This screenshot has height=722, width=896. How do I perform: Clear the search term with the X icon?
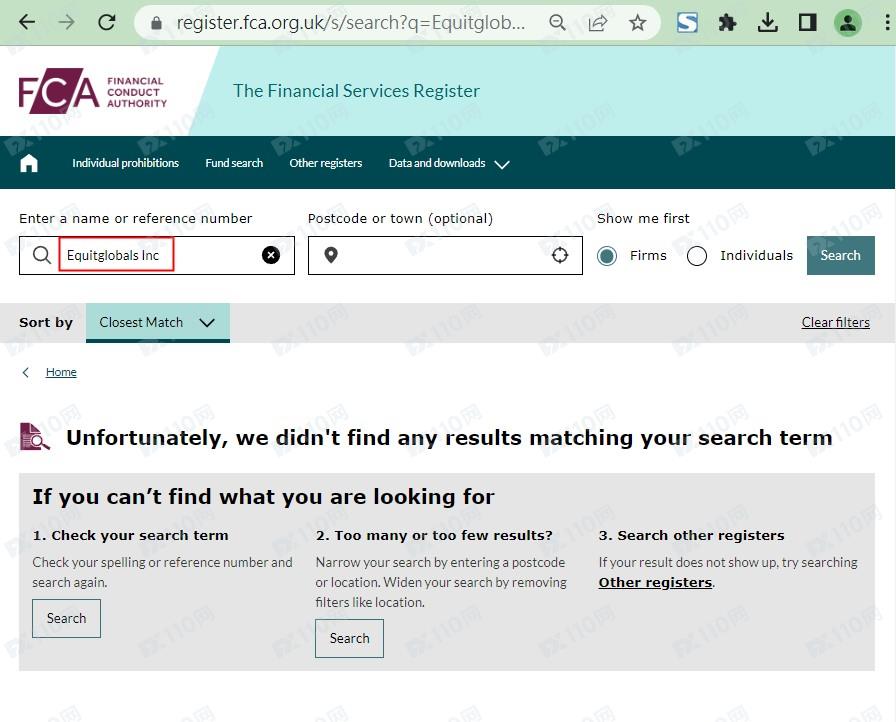[271, 255]
